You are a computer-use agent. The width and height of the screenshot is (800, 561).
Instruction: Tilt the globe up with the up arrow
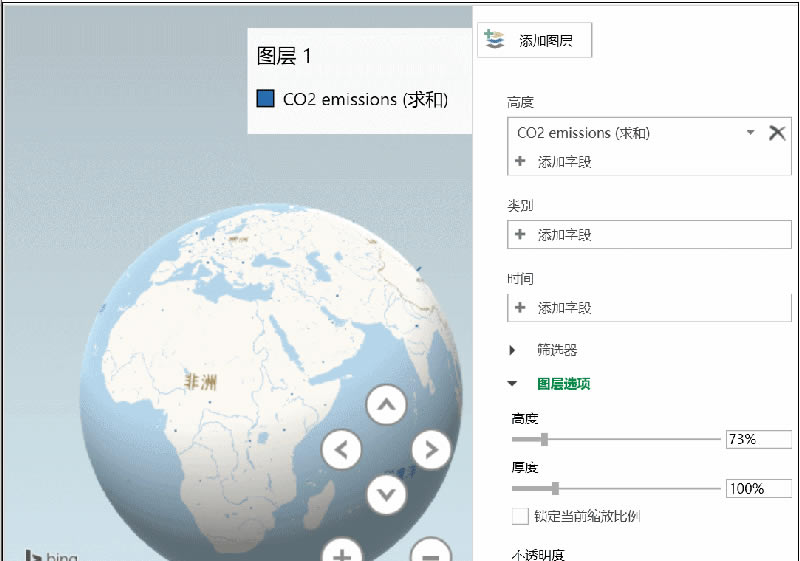386,406
